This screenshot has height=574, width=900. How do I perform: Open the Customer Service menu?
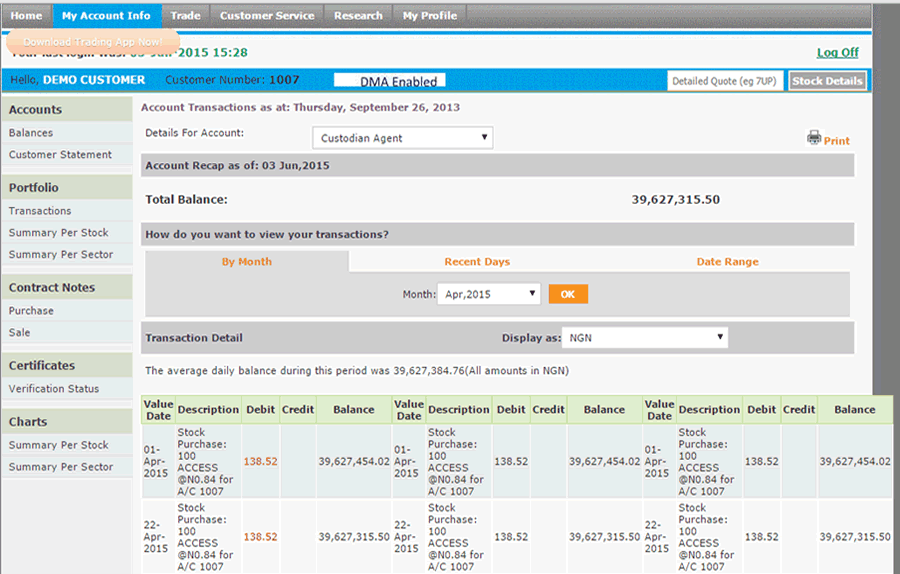[x=267, y=16]
